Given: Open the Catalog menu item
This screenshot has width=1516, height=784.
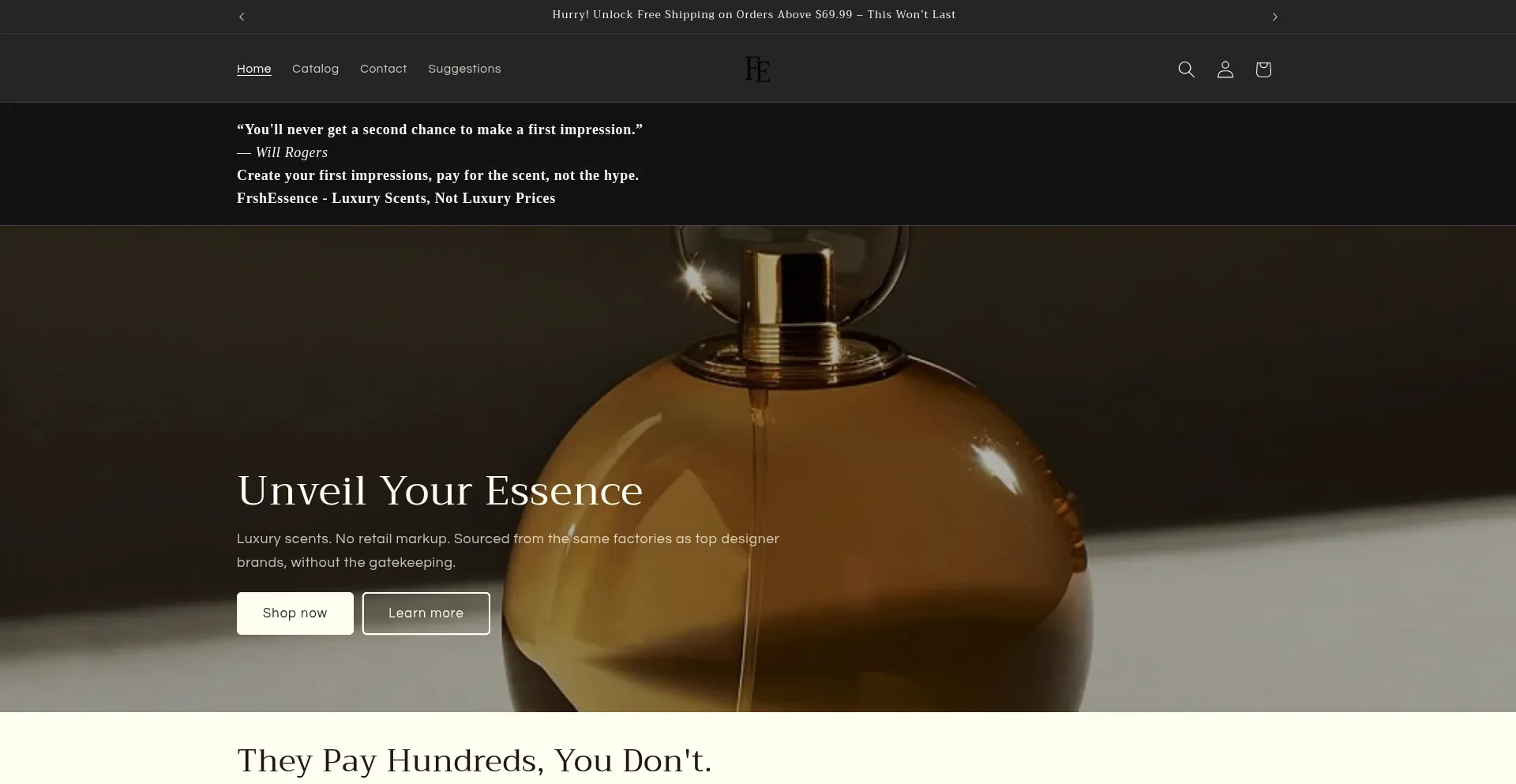Looking at the screenshot, I should click(x=315, y=69).
